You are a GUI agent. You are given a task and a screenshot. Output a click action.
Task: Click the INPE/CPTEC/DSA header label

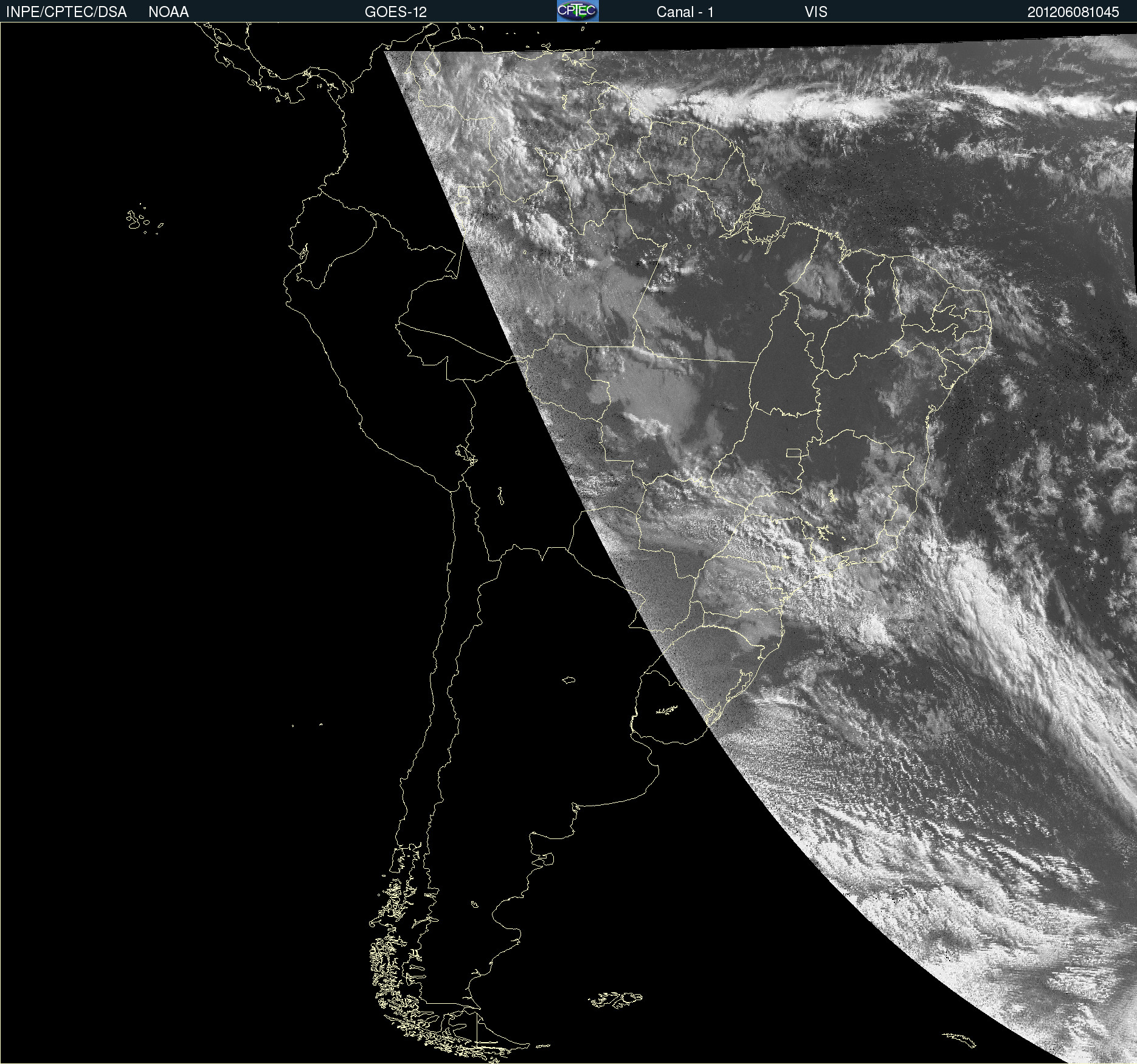pyautogui.click(x=66, y=12)
